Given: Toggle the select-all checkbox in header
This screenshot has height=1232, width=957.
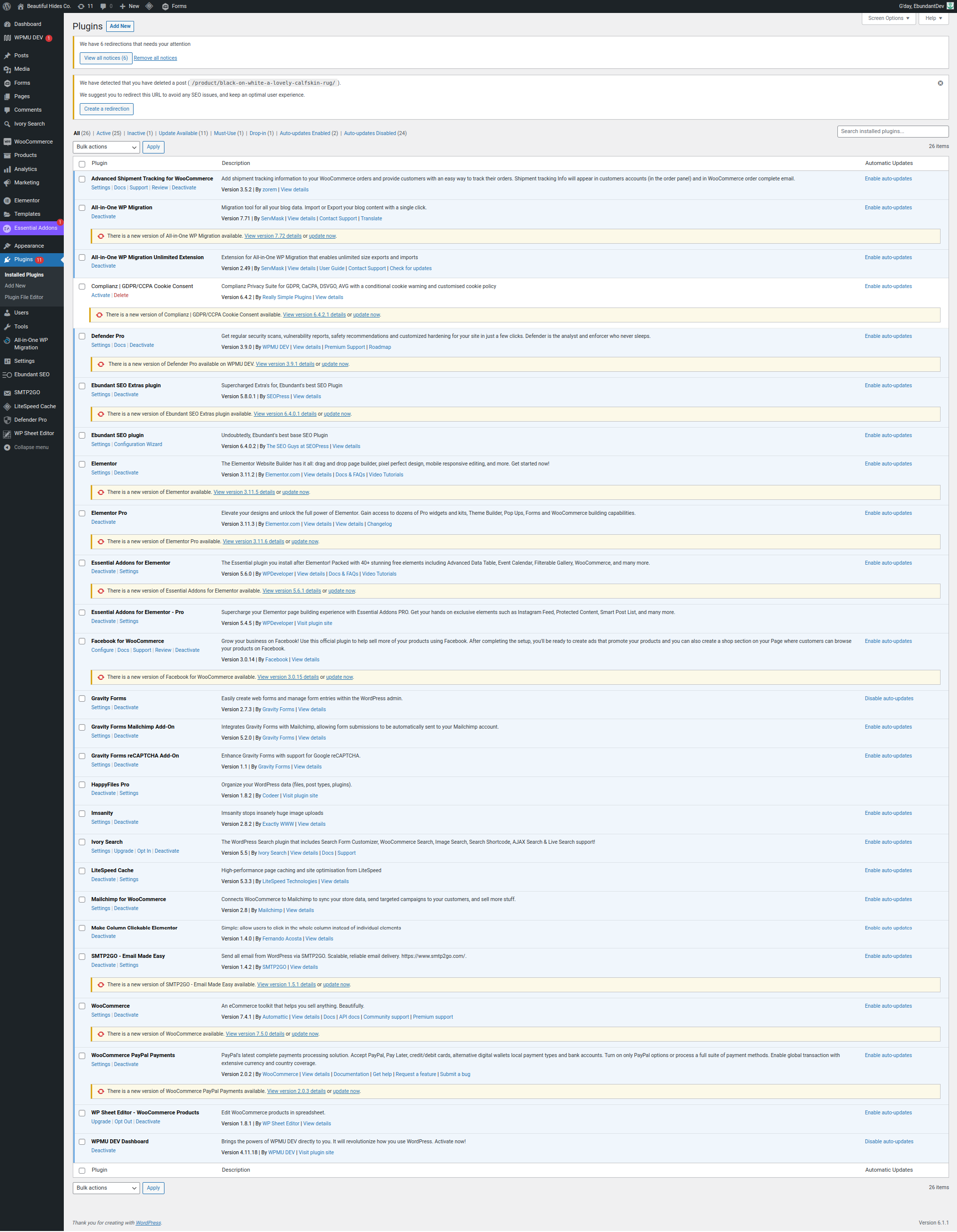Looking at the screenshot, I should pyautogui.click(x=82, y=164).
